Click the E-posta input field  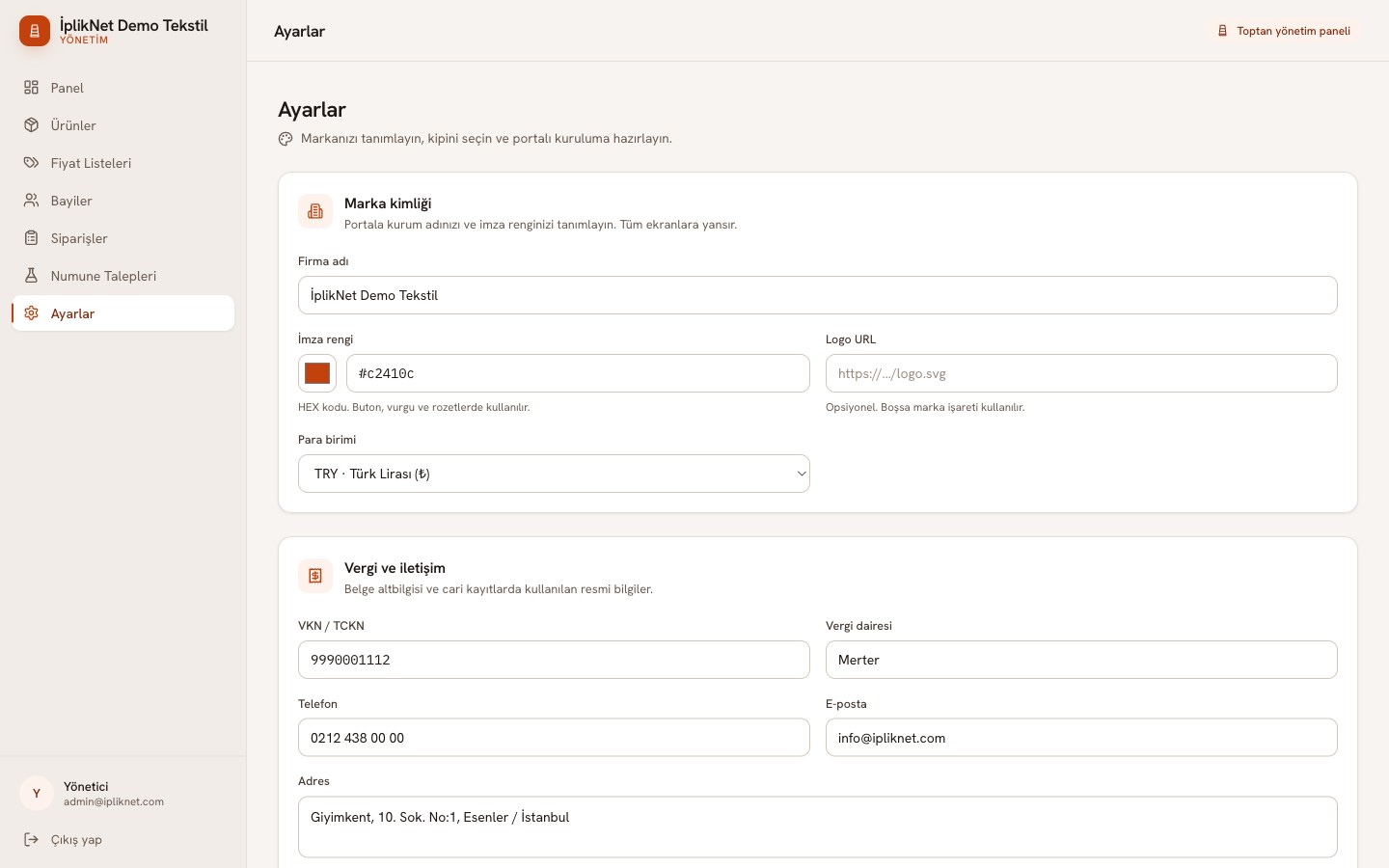[x=1081, y=738]
